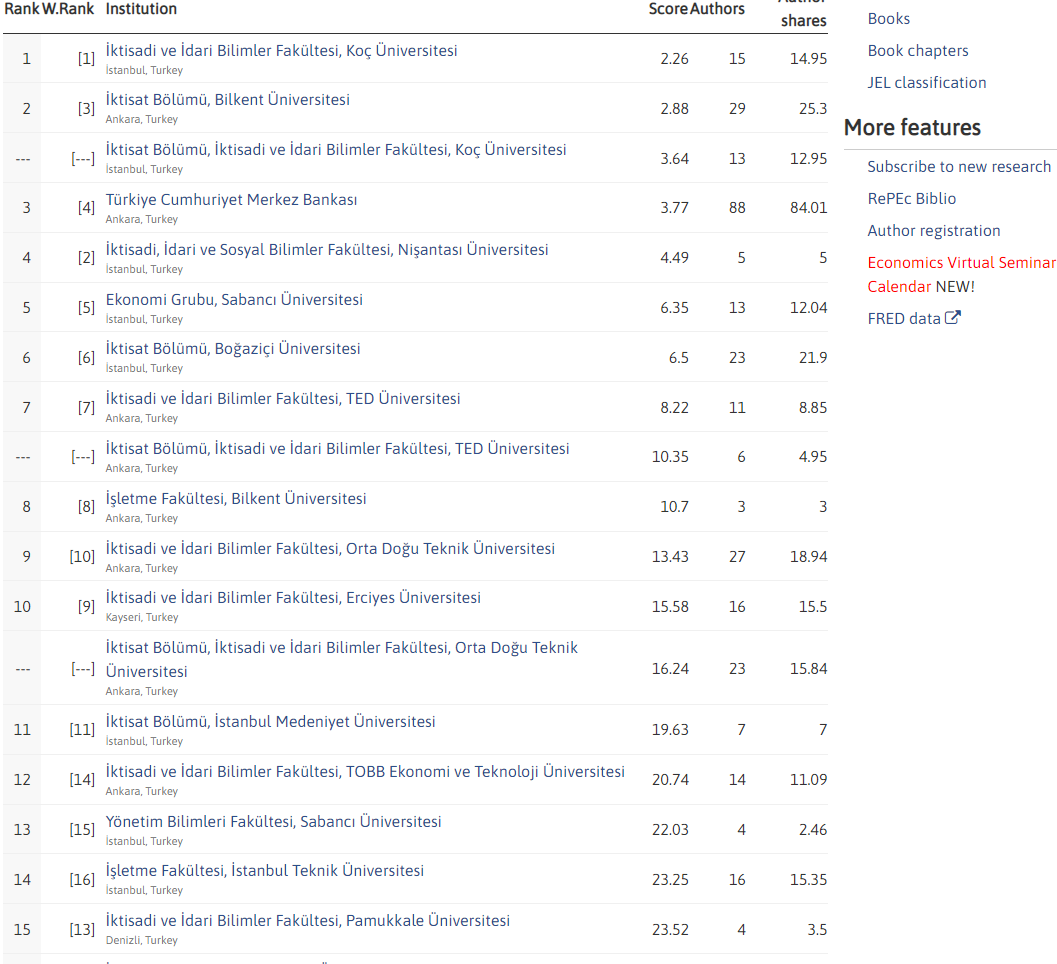Click the Denizli, Turkey location text
1057x964 pixels.
[142, 940]
